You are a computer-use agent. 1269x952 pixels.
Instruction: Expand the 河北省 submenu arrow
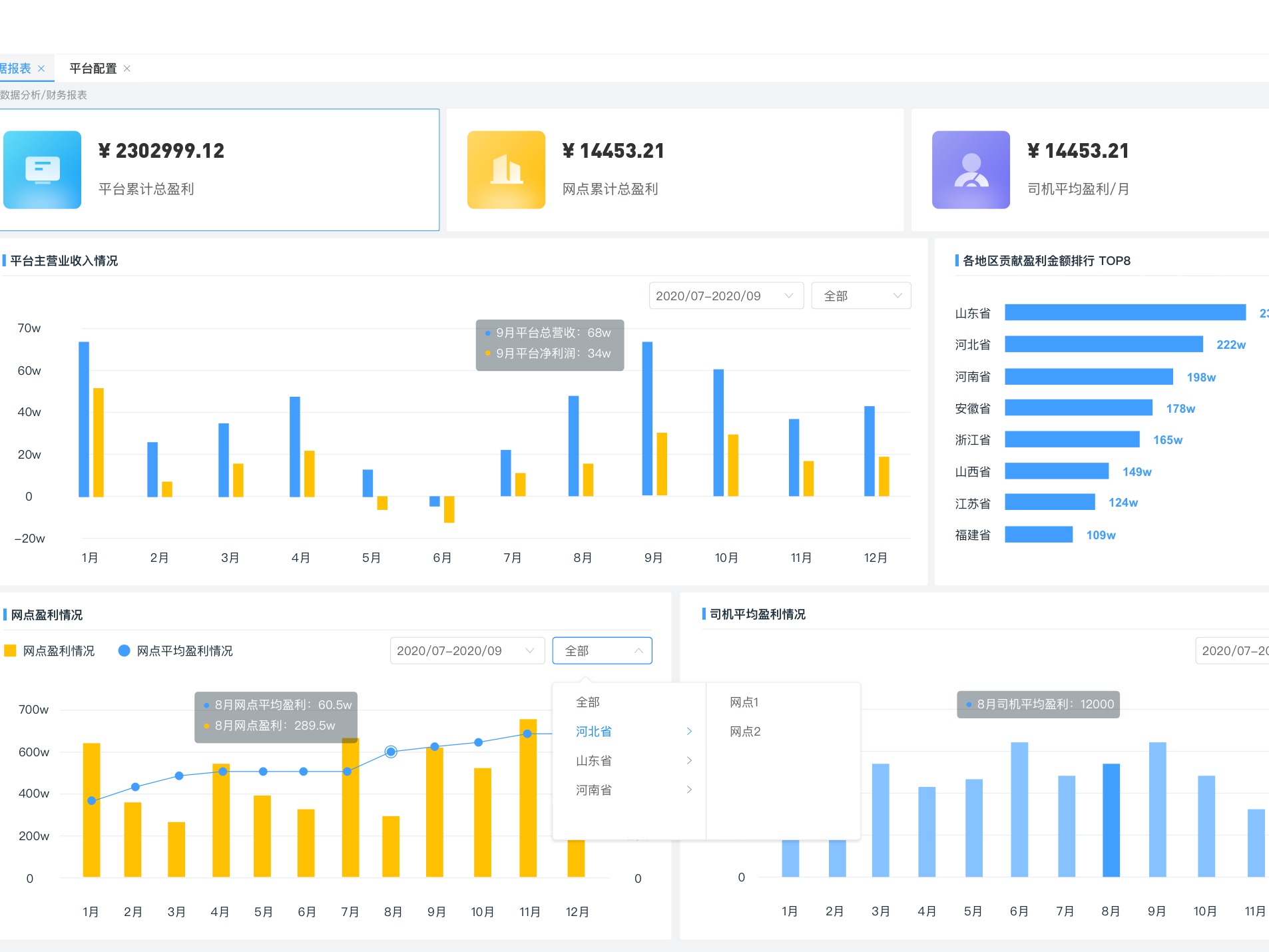(x=689, y=731)
